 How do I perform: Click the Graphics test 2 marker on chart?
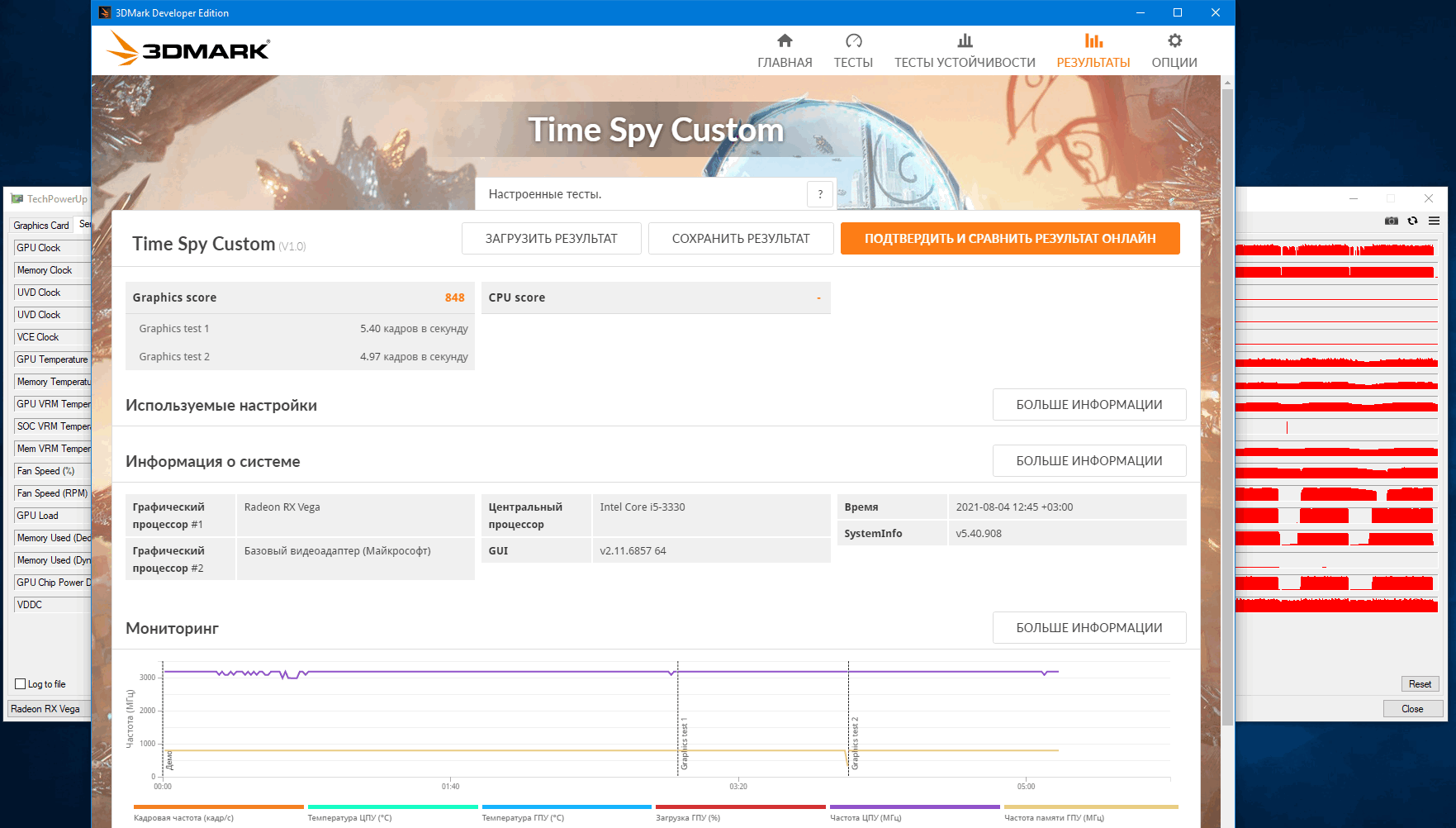click(x=855, y=744)
